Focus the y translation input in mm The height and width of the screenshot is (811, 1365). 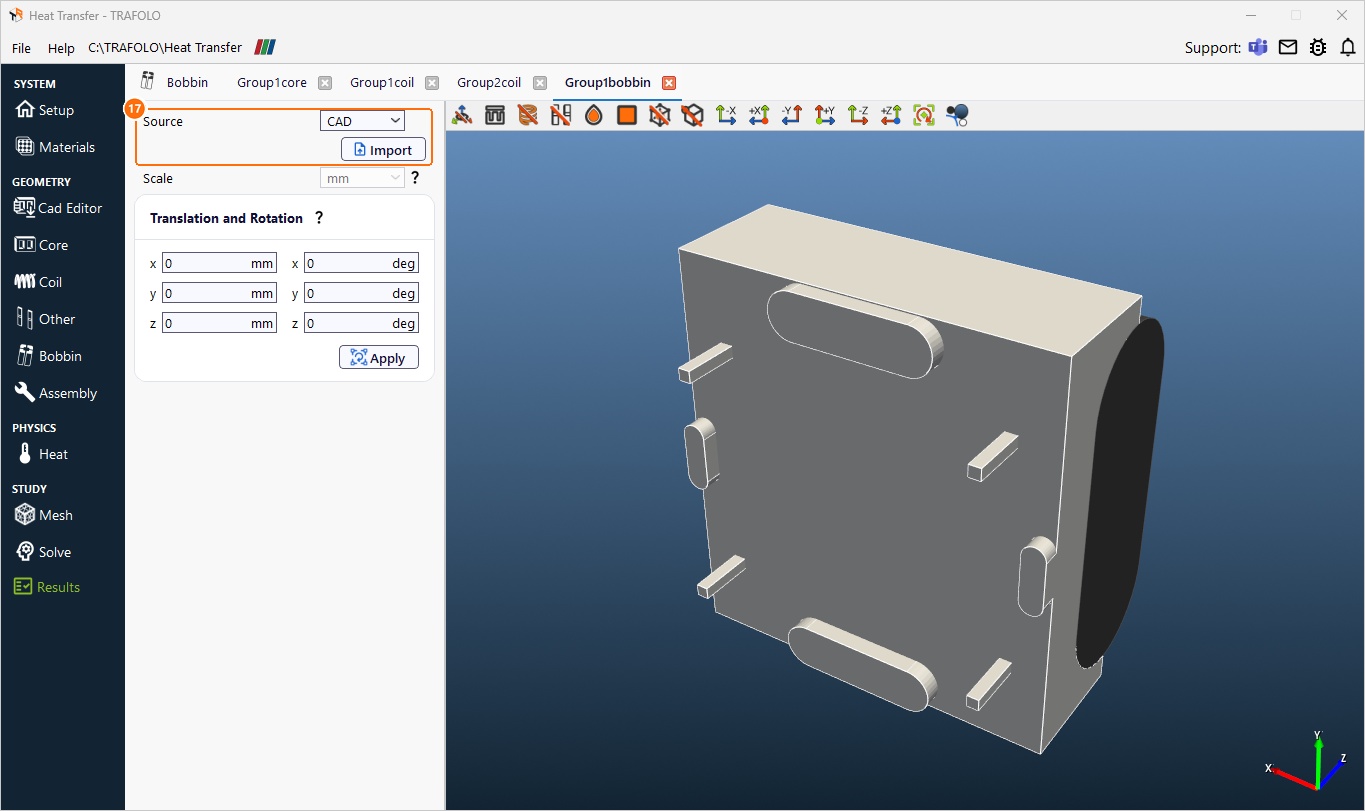(x=219, y=294)
